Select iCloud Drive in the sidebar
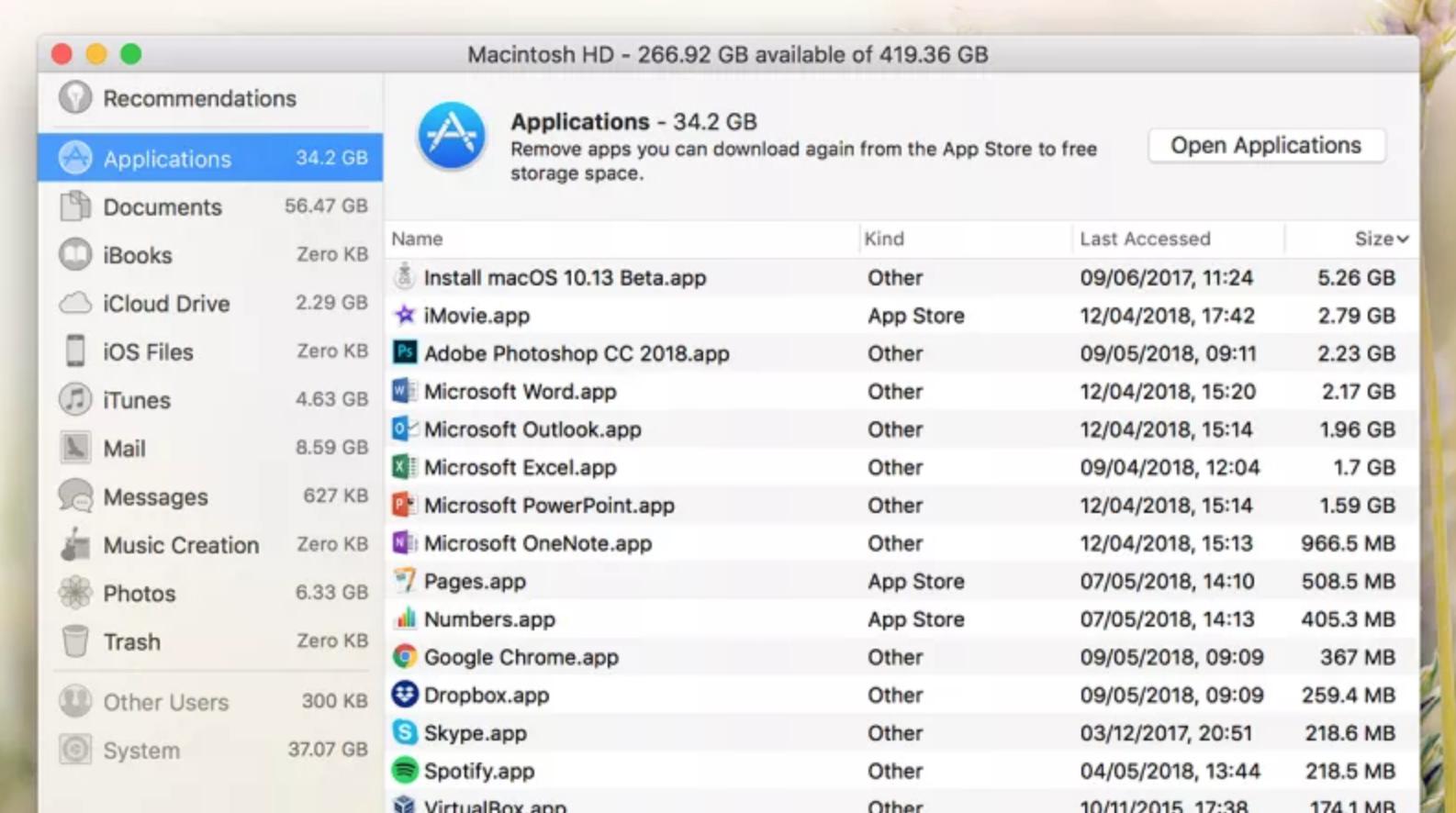 click(166, 304)
